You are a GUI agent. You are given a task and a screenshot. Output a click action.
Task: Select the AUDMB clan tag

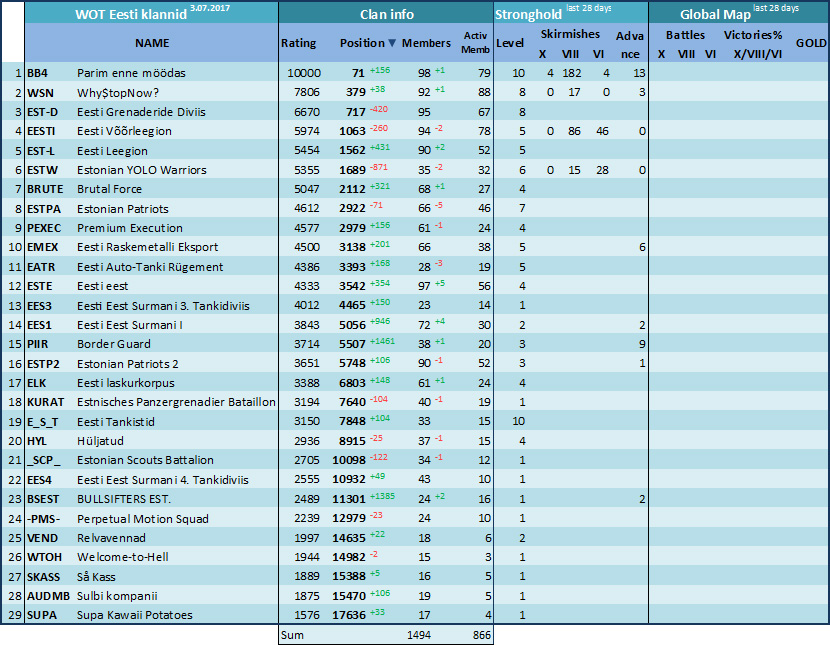48,596
